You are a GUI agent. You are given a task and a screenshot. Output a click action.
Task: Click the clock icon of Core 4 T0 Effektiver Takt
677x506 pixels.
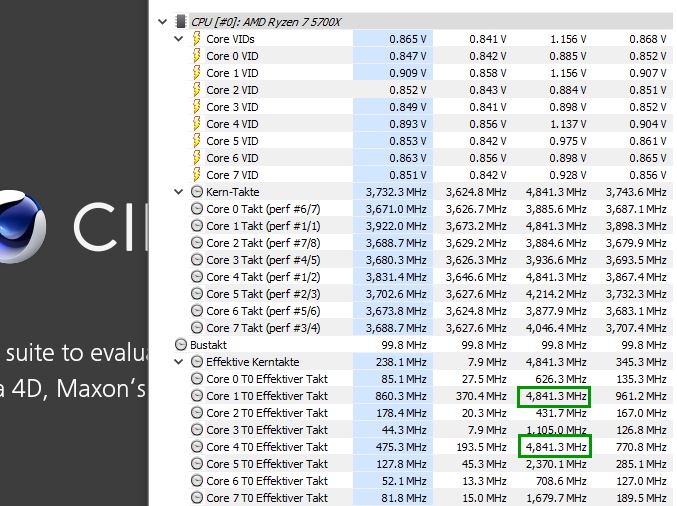click(197, 447)
